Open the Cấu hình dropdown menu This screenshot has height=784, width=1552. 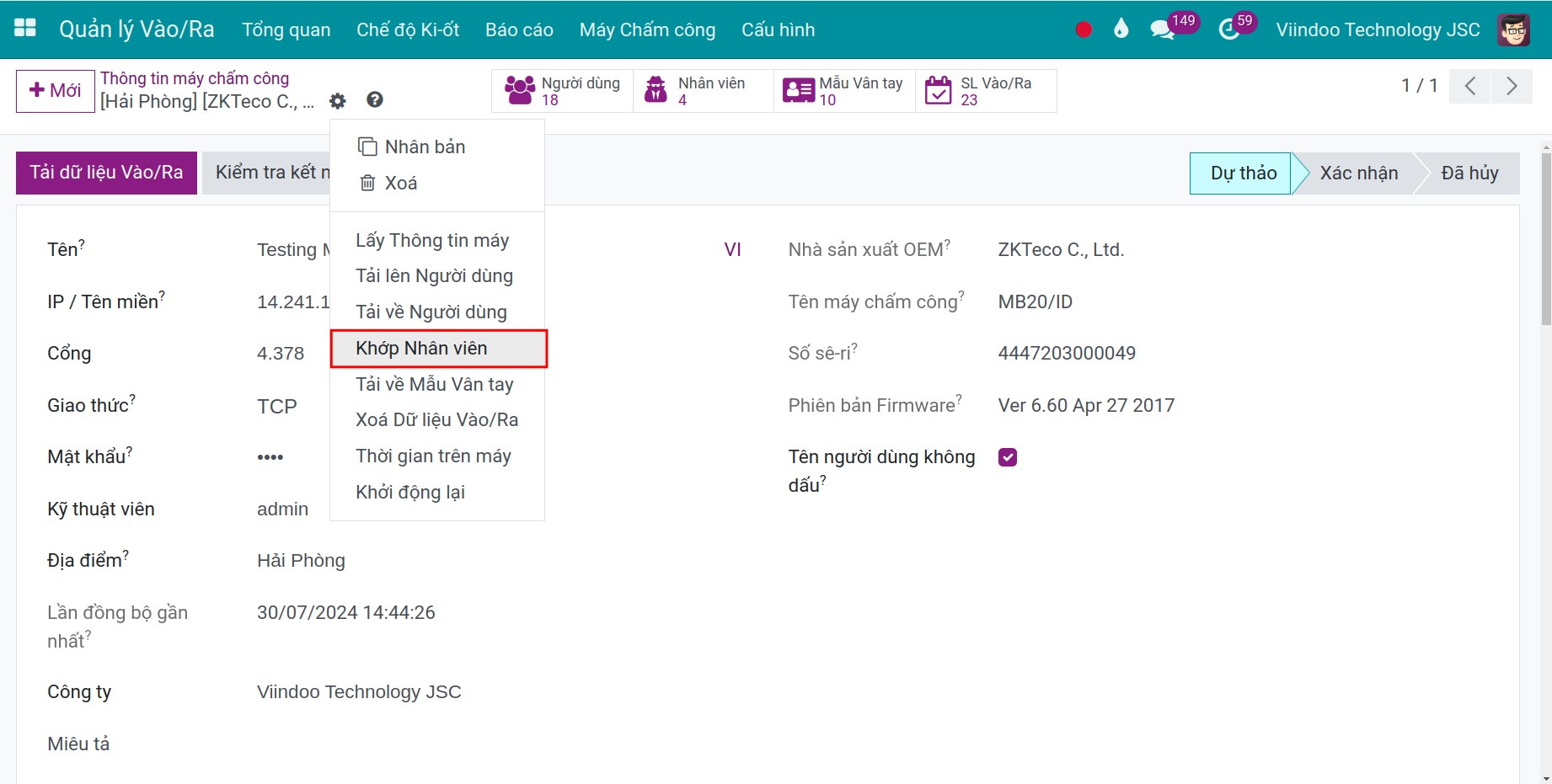pyautogui.click(x=778, y=30)
